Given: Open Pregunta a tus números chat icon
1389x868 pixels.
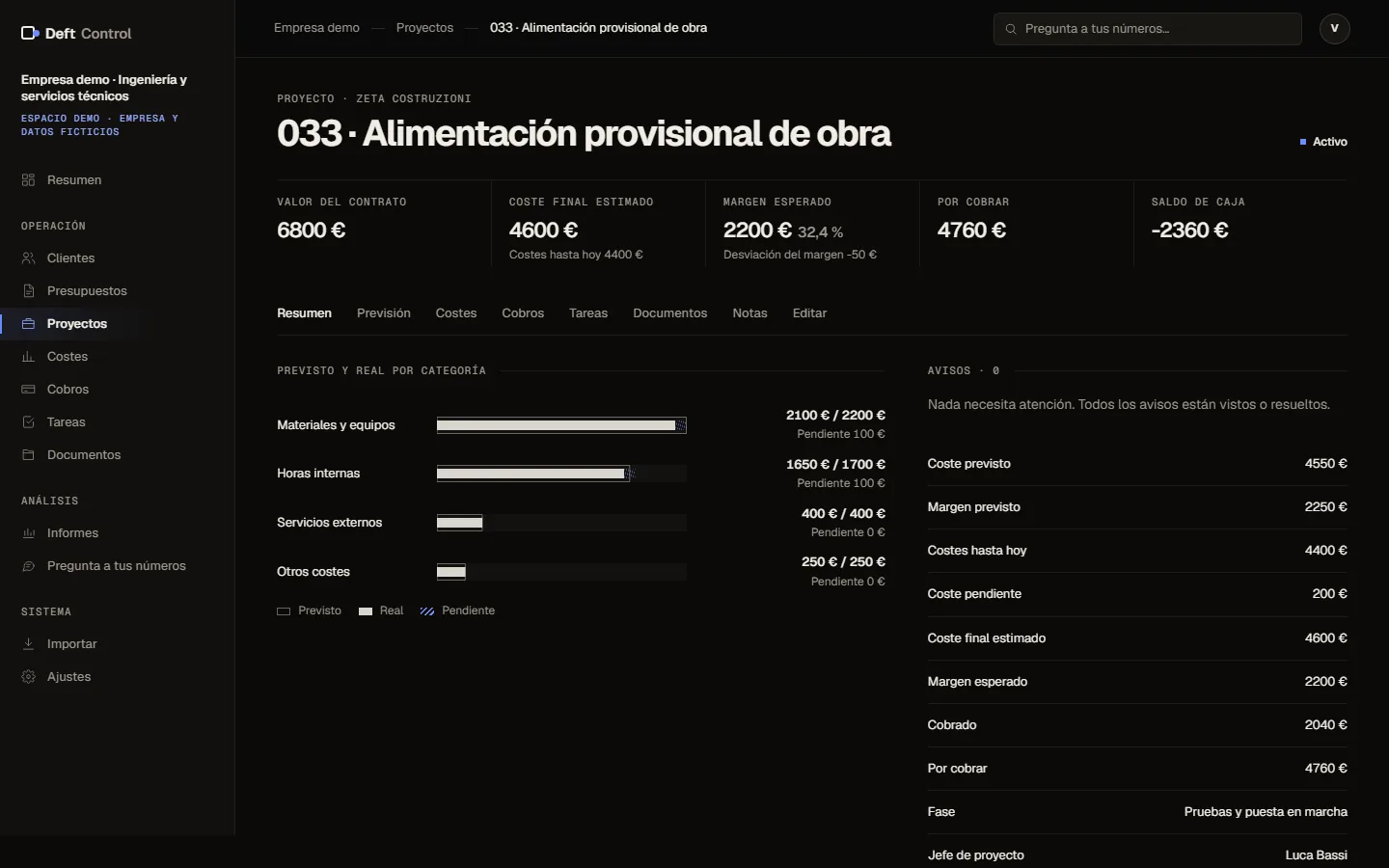Looking at the screenshot, I should (x=28, y=566).
